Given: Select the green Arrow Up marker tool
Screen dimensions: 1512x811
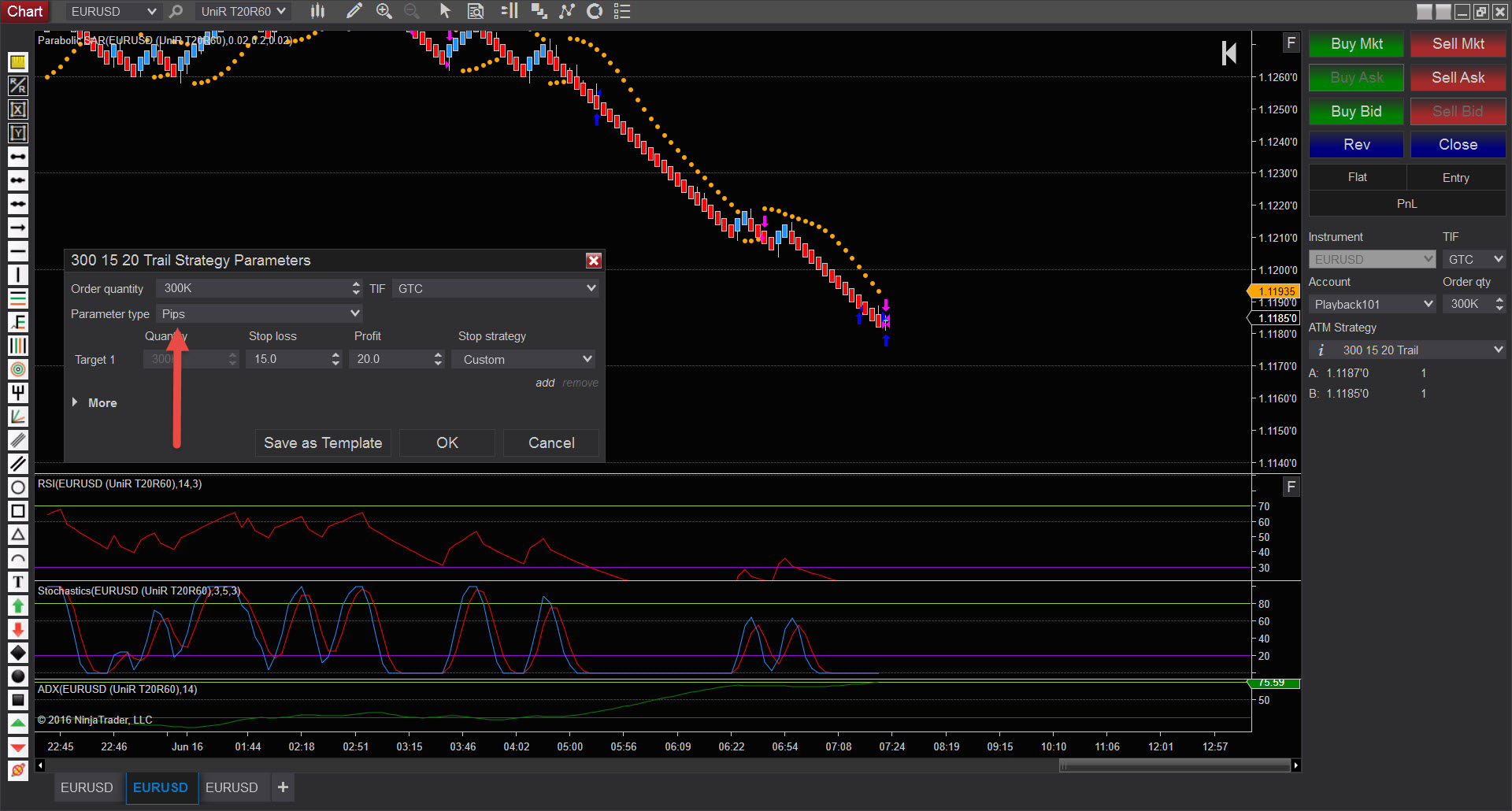Looking at the screenshot, I should coord(17,605).
